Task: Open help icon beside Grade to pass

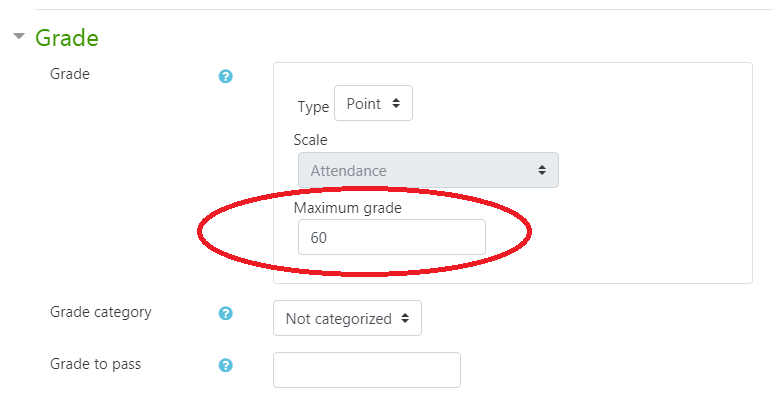Action: pos(225,365)
